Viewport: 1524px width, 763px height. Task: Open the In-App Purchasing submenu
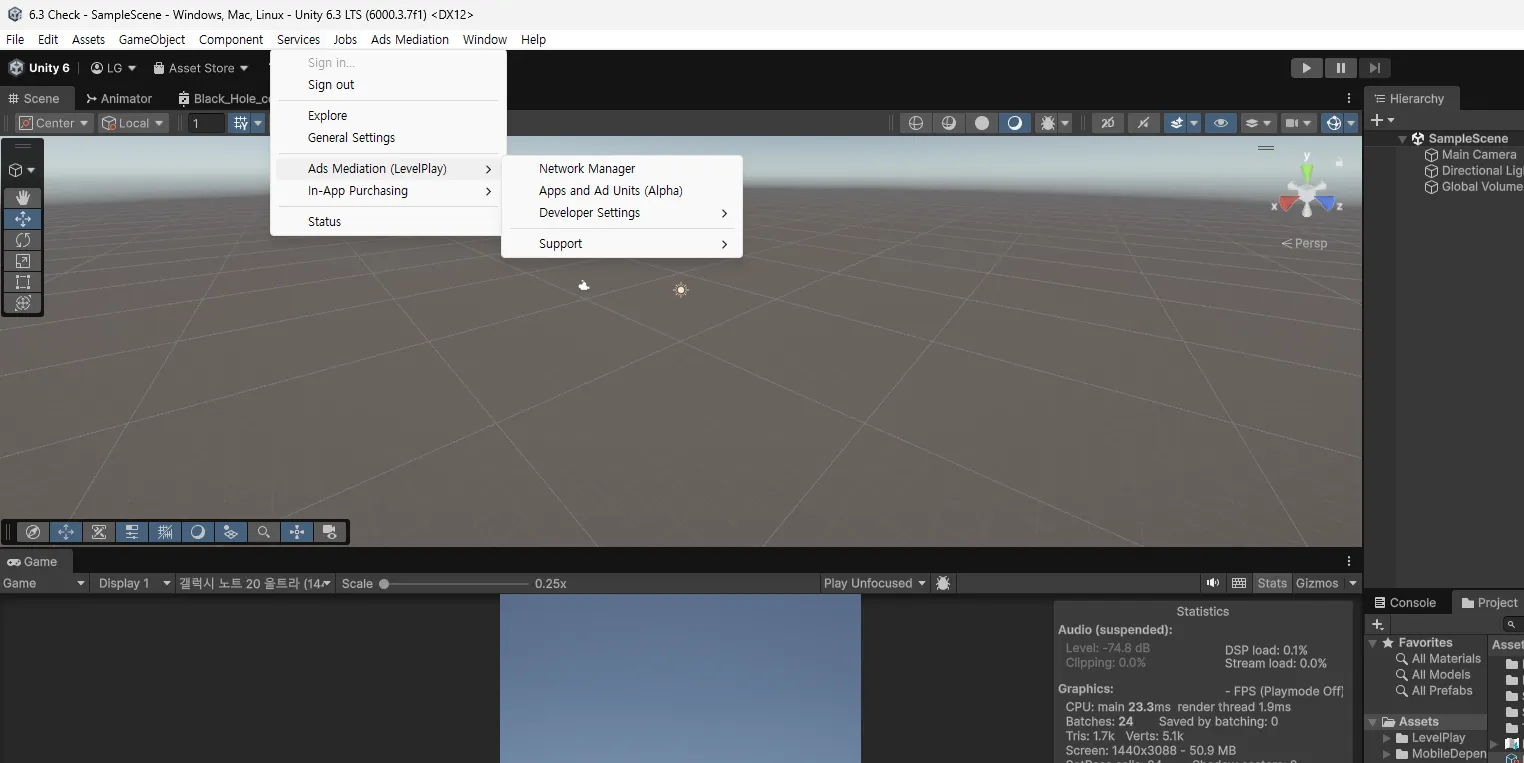(x=387, y=190)
